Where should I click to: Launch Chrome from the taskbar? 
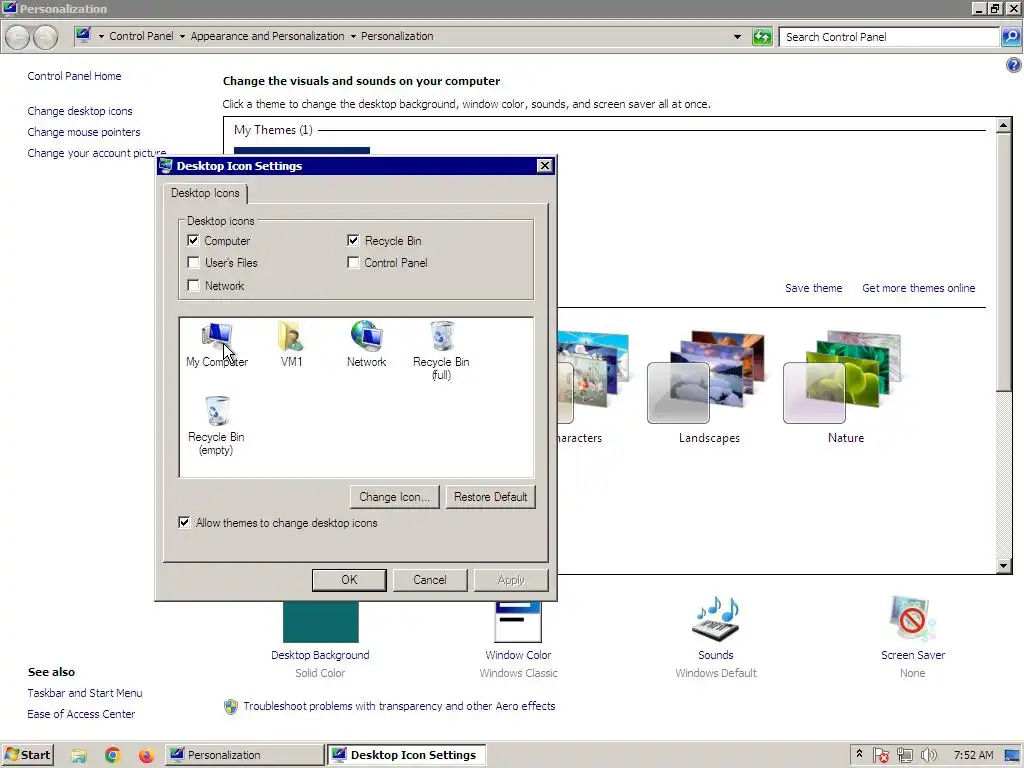112,756
